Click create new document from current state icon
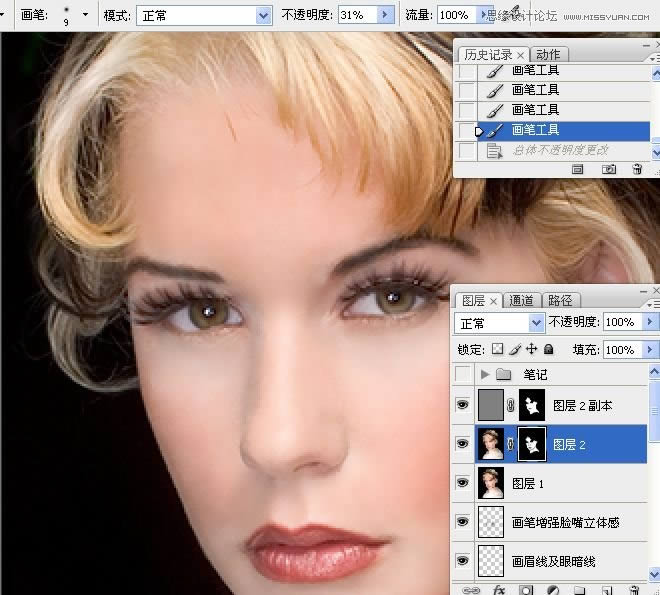This screenshot has width=660, height=595. coord(577,170)
